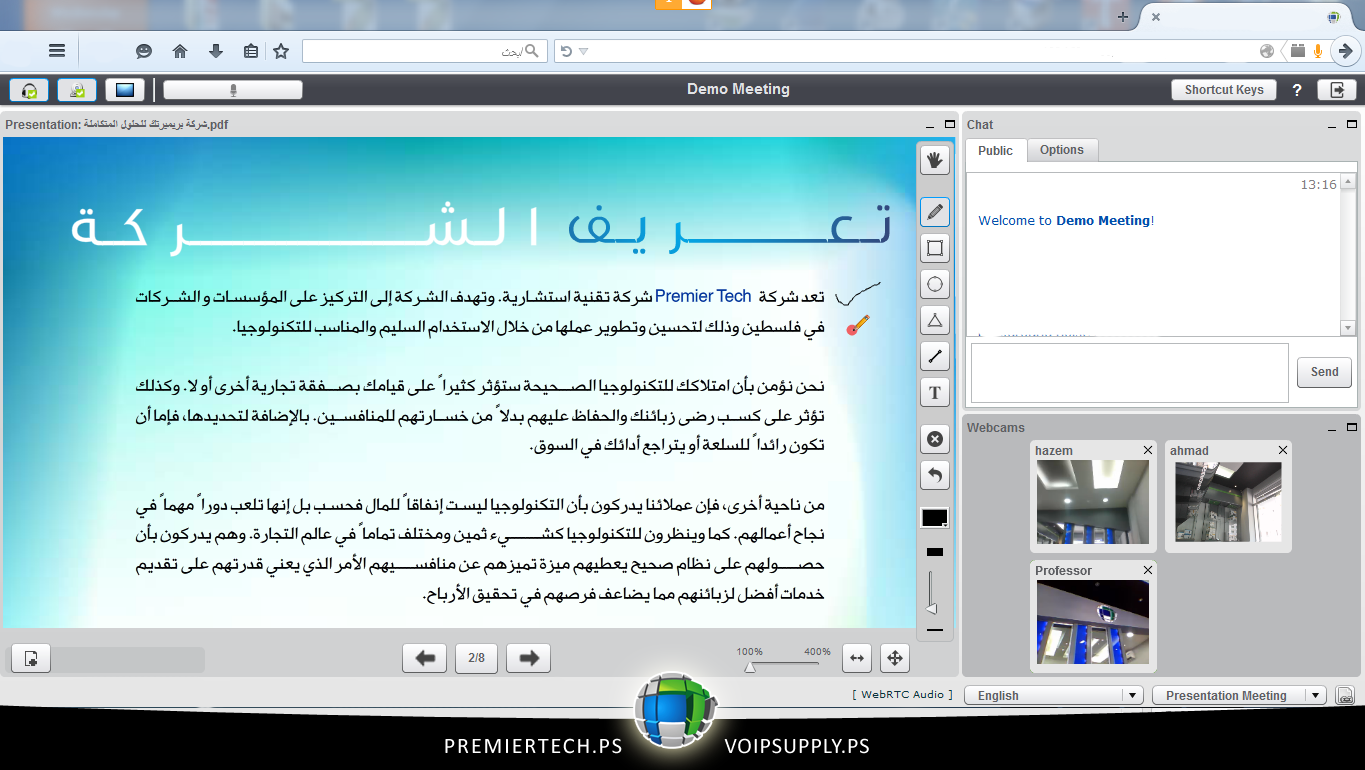Toggle webcam sharing button
The width and height of the screenshot is (1365, 770).
pos(77,90)
